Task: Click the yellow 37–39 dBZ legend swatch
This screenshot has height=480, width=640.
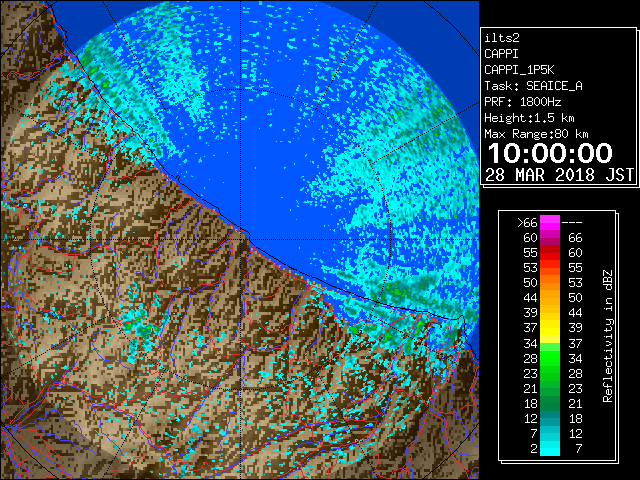Action: point(550,328)
